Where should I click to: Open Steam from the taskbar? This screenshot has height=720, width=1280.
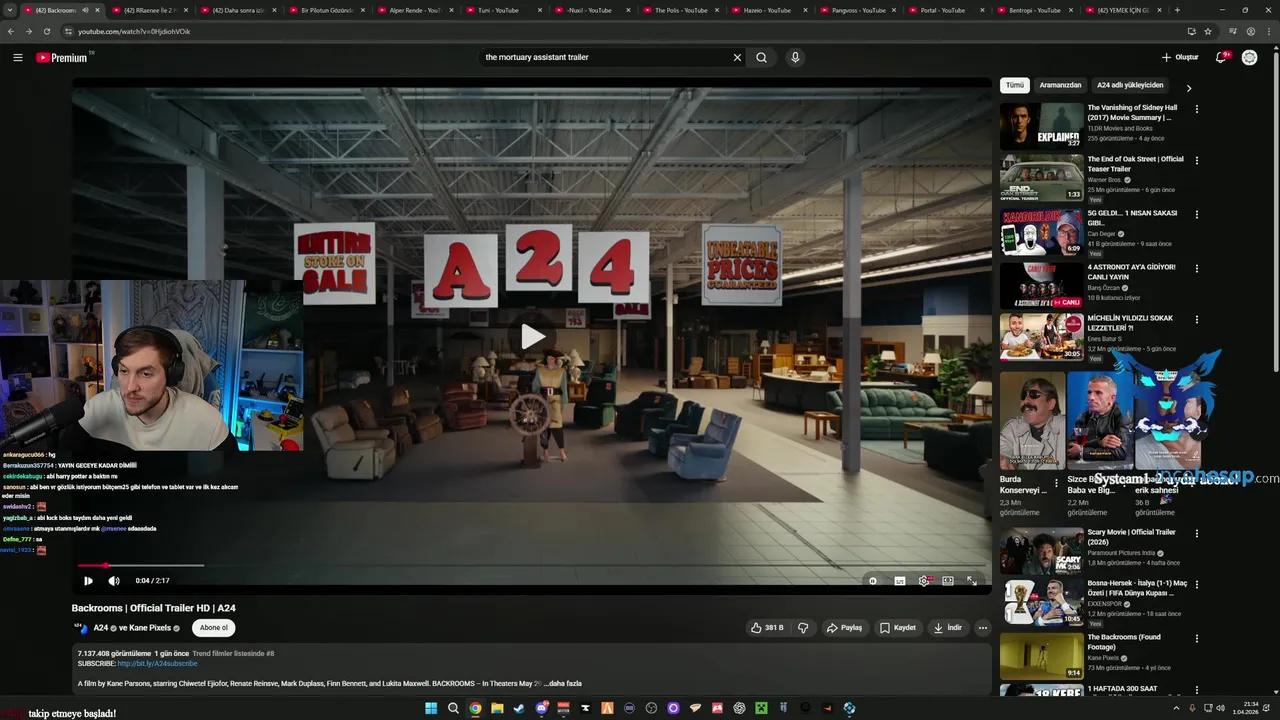point(519,708)
